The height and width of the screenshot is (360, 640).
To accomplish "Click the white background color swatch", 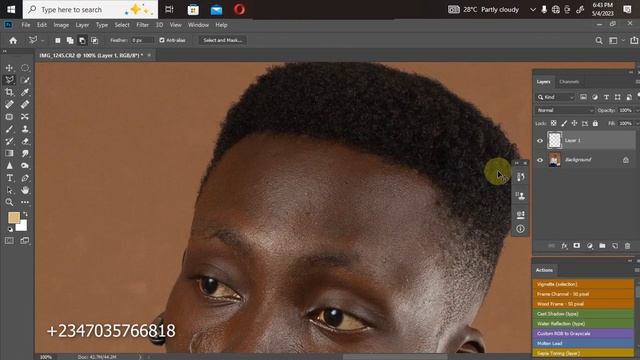I will pyautogui.click(x=22, y=226).
